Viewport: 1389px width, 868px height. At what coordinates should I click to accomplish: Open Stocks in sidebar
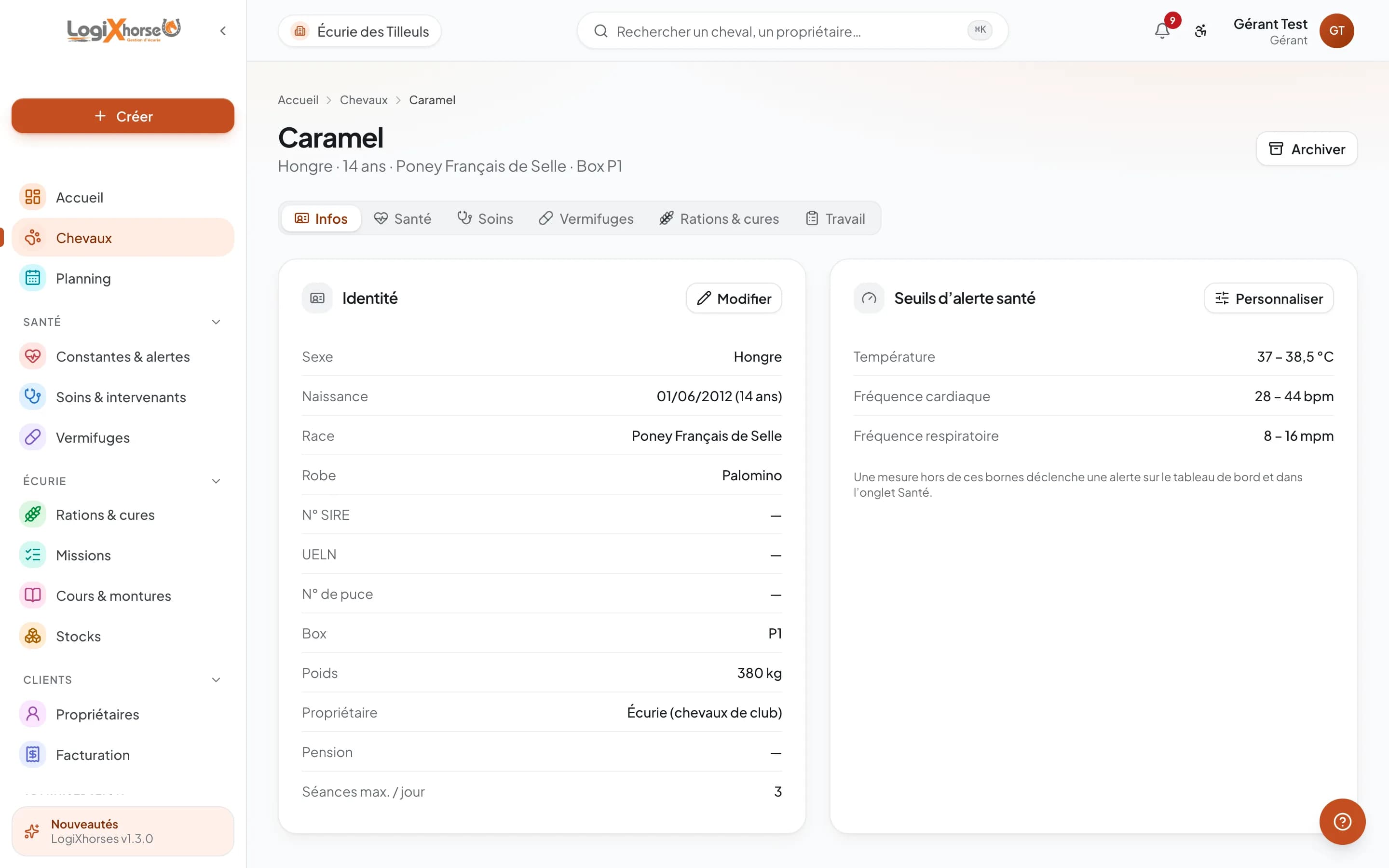click(123, 636)
